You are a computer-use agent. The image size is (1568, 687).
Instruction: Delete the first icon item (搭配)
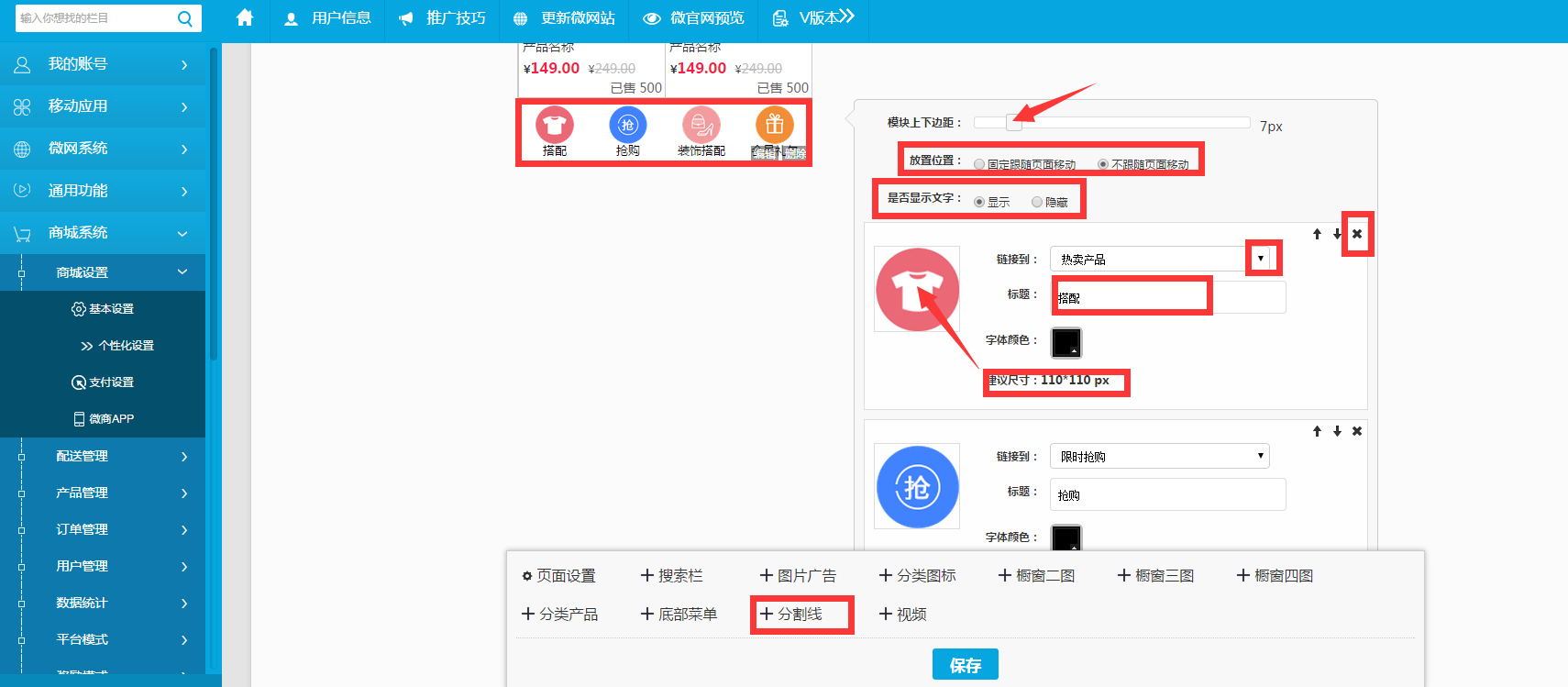(1357, 234)
